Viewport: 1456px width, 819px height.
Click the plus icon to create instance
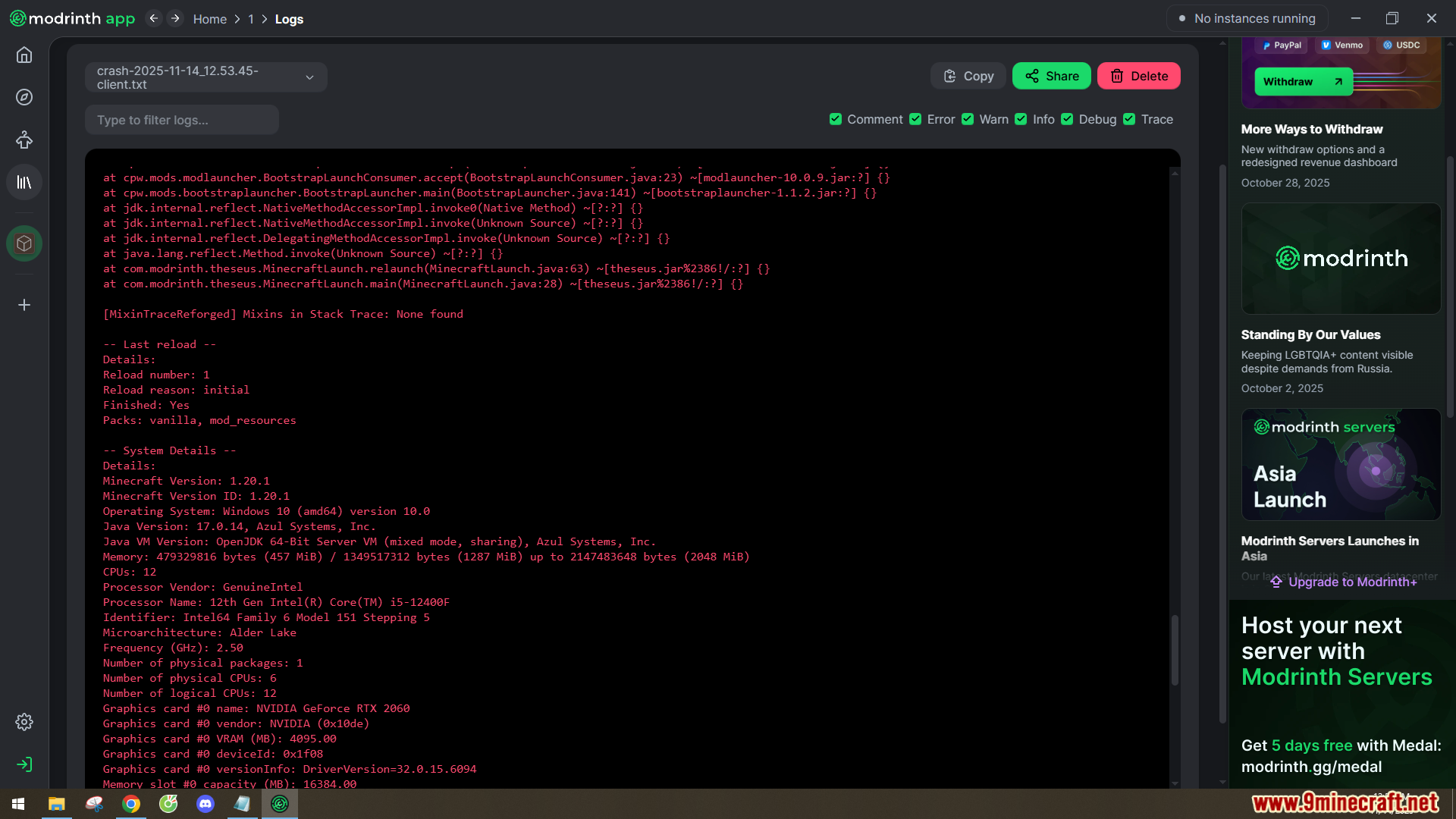24,305
